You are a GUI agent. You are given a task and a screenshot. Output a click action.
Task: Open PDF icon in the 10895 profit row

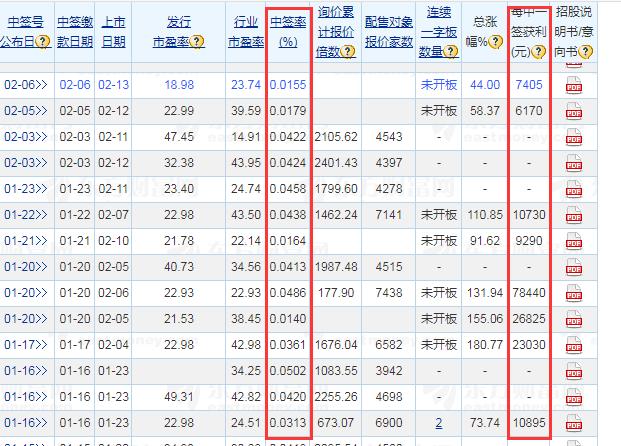[x=574, y=423]
